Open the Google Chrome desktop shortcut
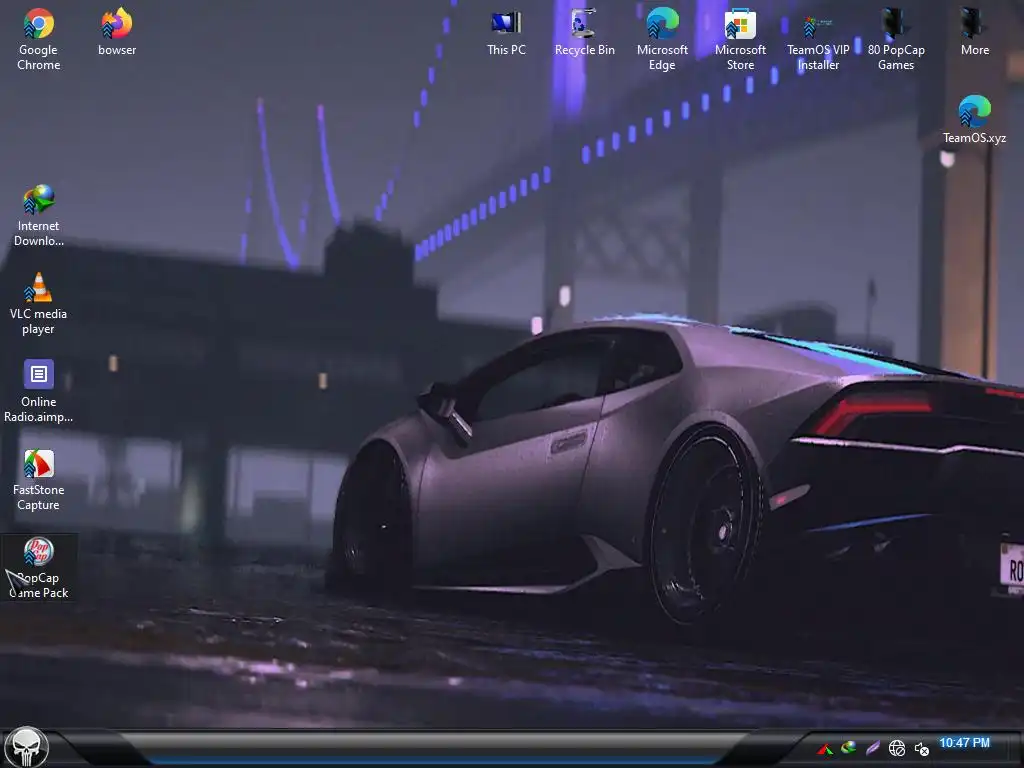 (39, 39)
